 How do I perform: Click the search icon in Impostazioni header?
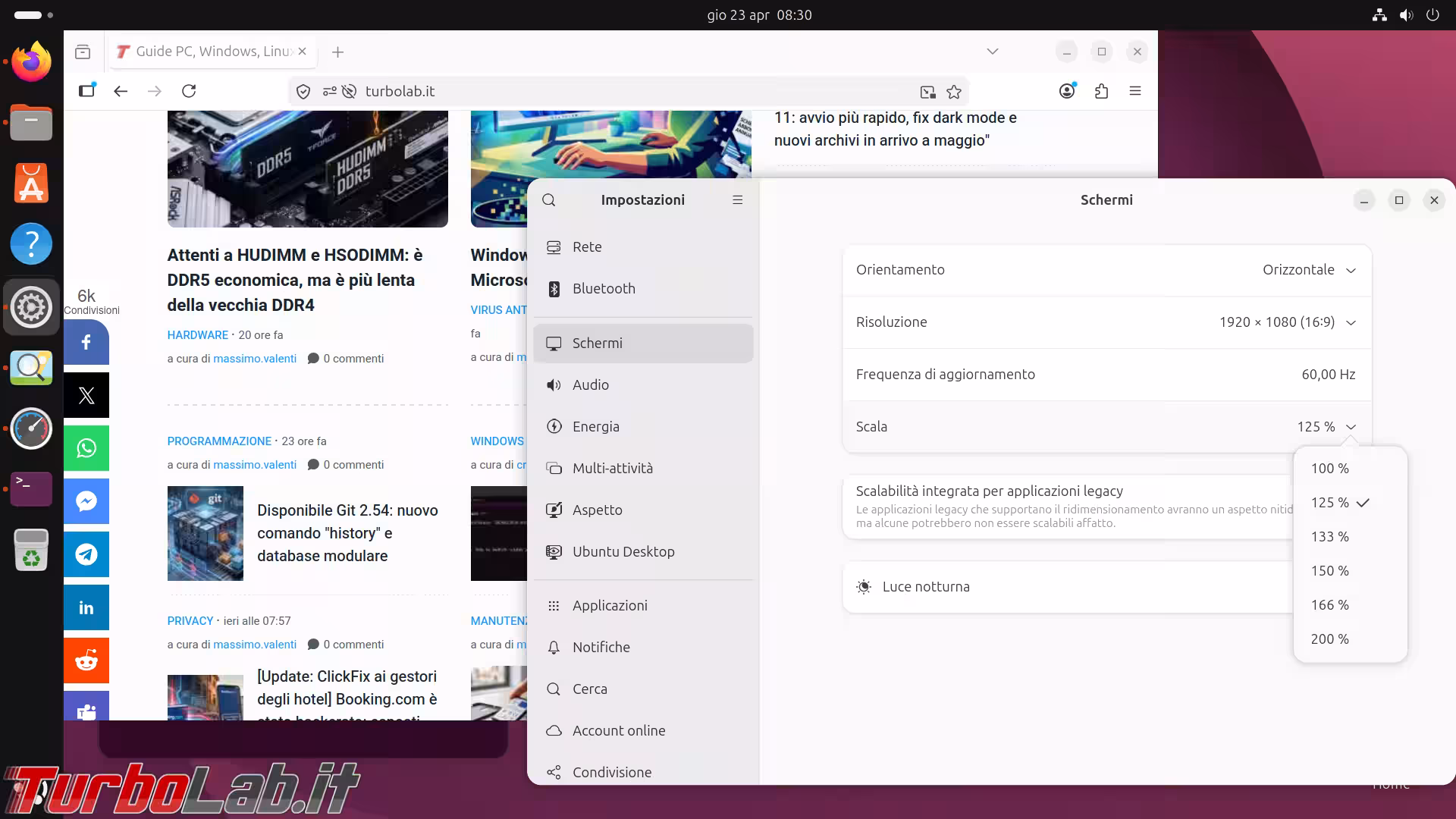[549, 200]
